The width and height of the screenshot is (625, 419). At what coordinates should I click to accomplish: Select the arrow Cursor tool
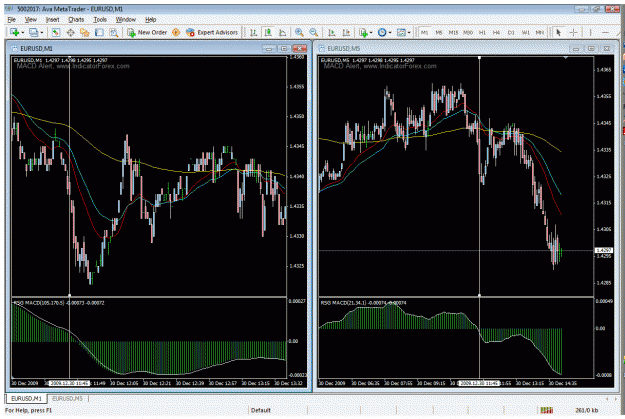pos(558,32)
